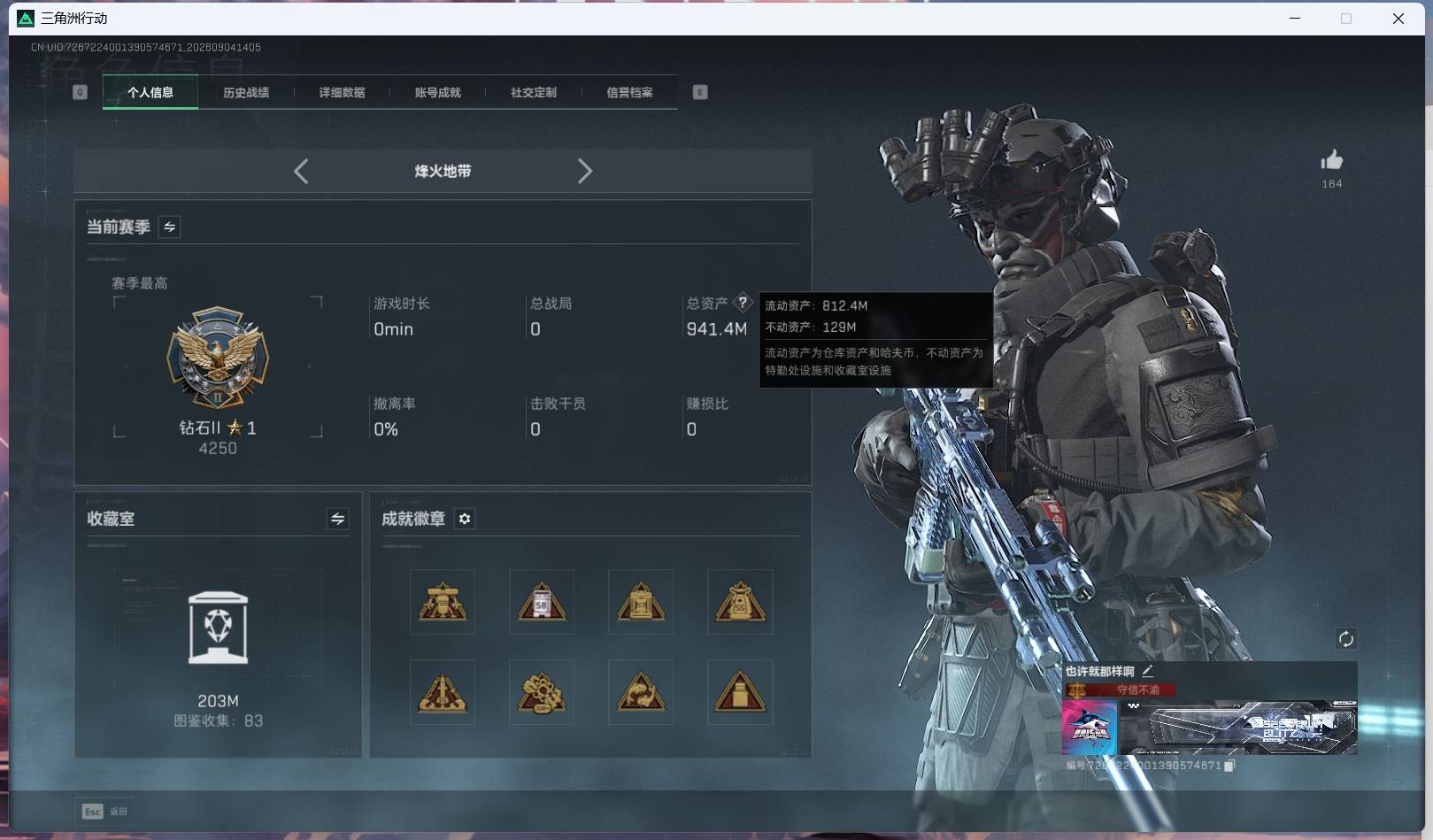Image resolution: width=1433 pixels, height=840 pixels.
Task: Click the refresh character display icon
Action: tap(1345, 639)
